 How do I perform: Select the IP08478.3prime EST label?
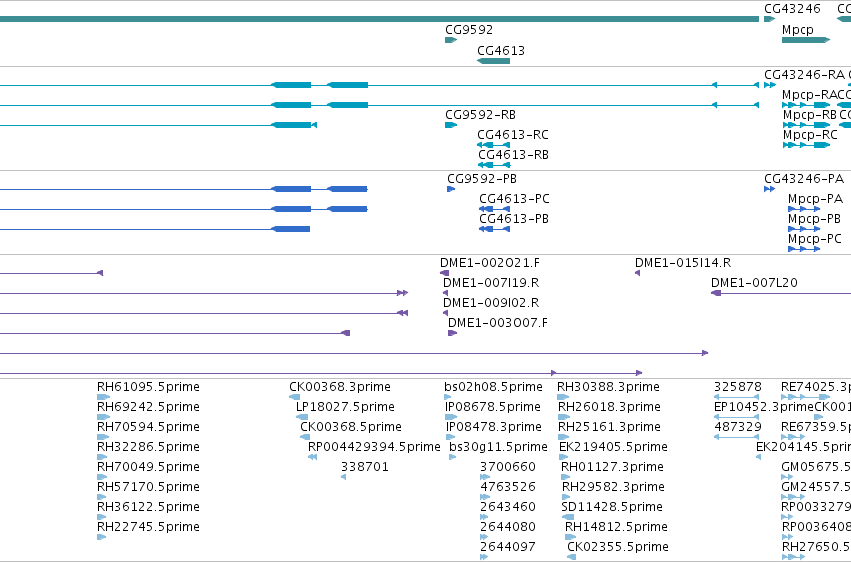tap(494, 427)
